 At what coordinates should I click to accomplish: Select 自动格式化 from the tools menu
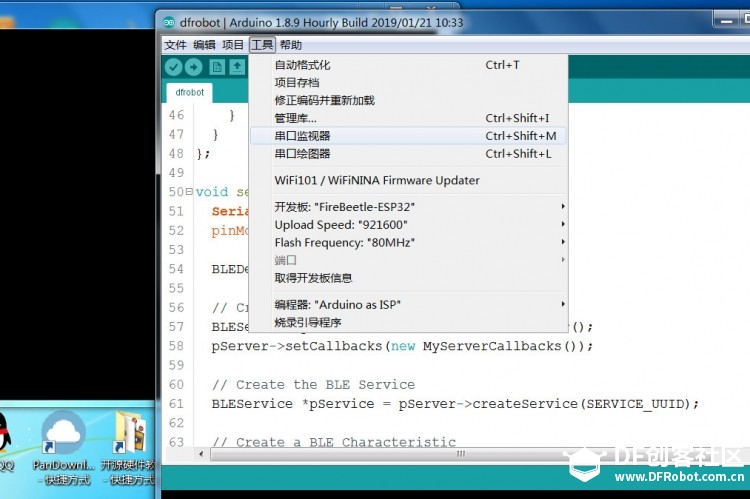pos(408,65)
